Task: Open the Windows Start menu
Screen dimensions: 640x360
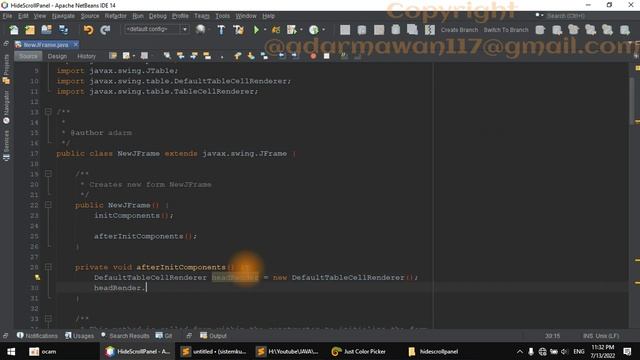Action: pyautogui.click(x=11, y=351)
